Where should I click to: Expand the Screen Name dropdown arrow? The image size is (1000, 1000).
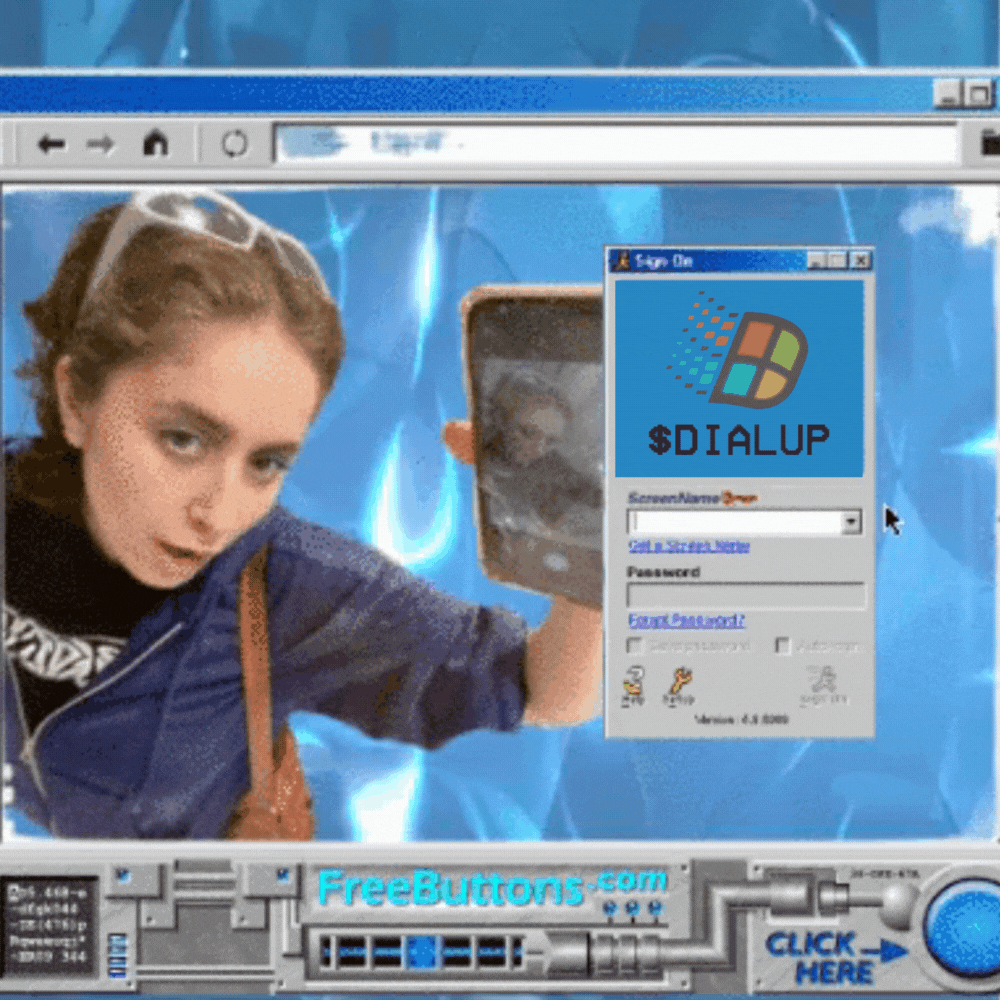(x=851, y=522)
